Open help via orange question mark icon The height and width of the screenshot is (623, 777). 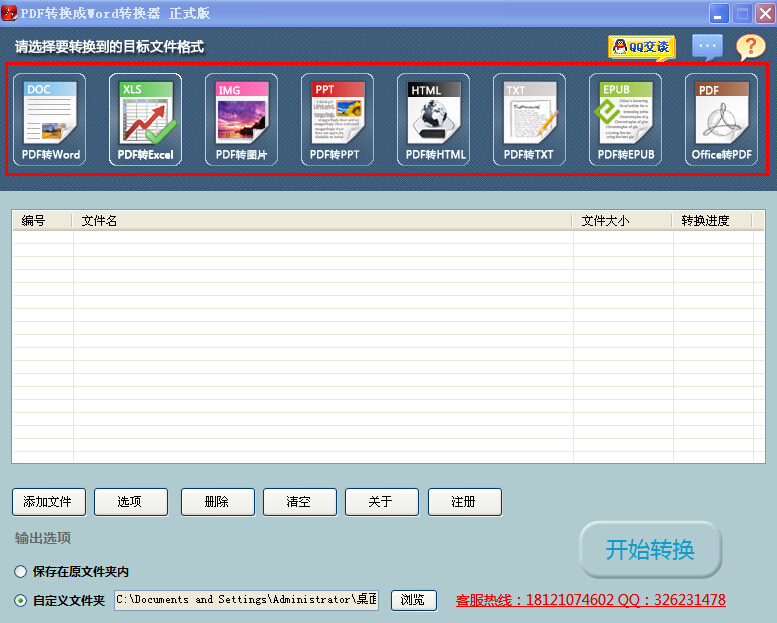[x=751, y=48]
